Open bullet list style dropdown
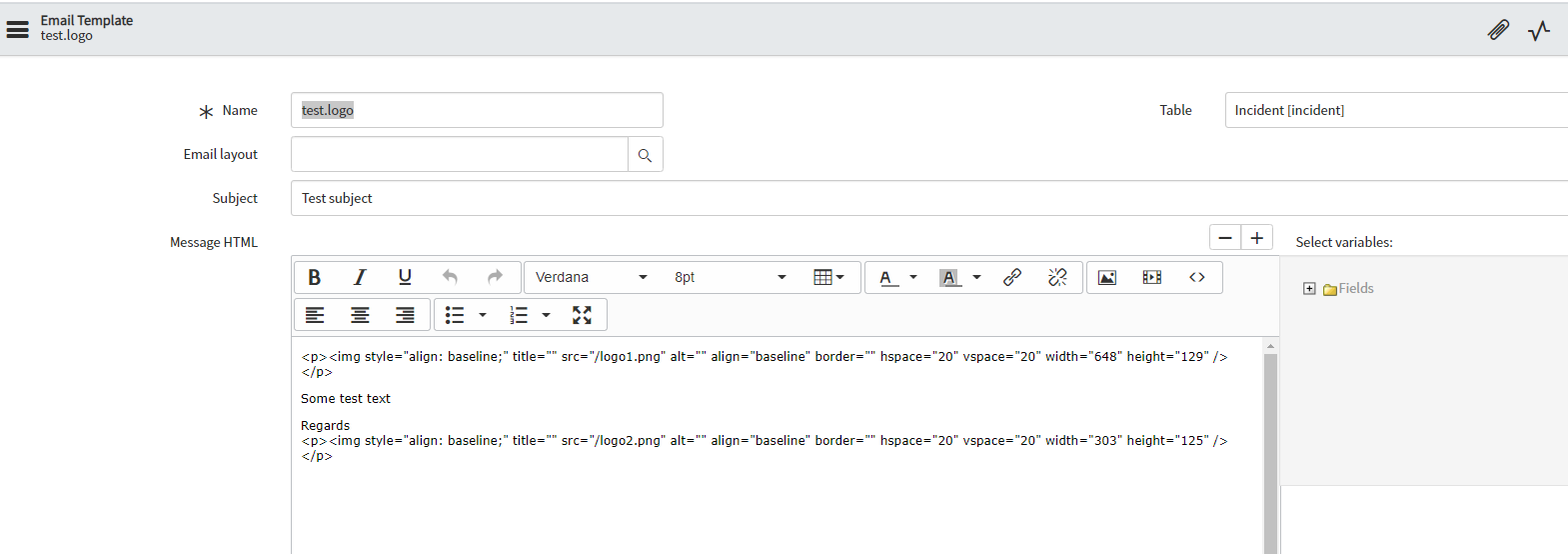This screenshot has height=554, width=1568. pyautogui.click(x=483, y=315)
